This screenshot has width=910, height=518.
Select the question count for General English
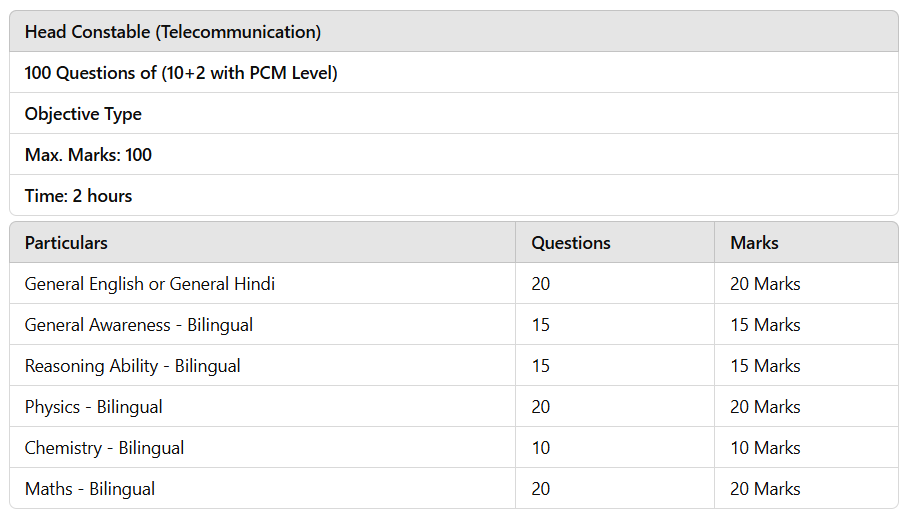(x=615, y=284)
